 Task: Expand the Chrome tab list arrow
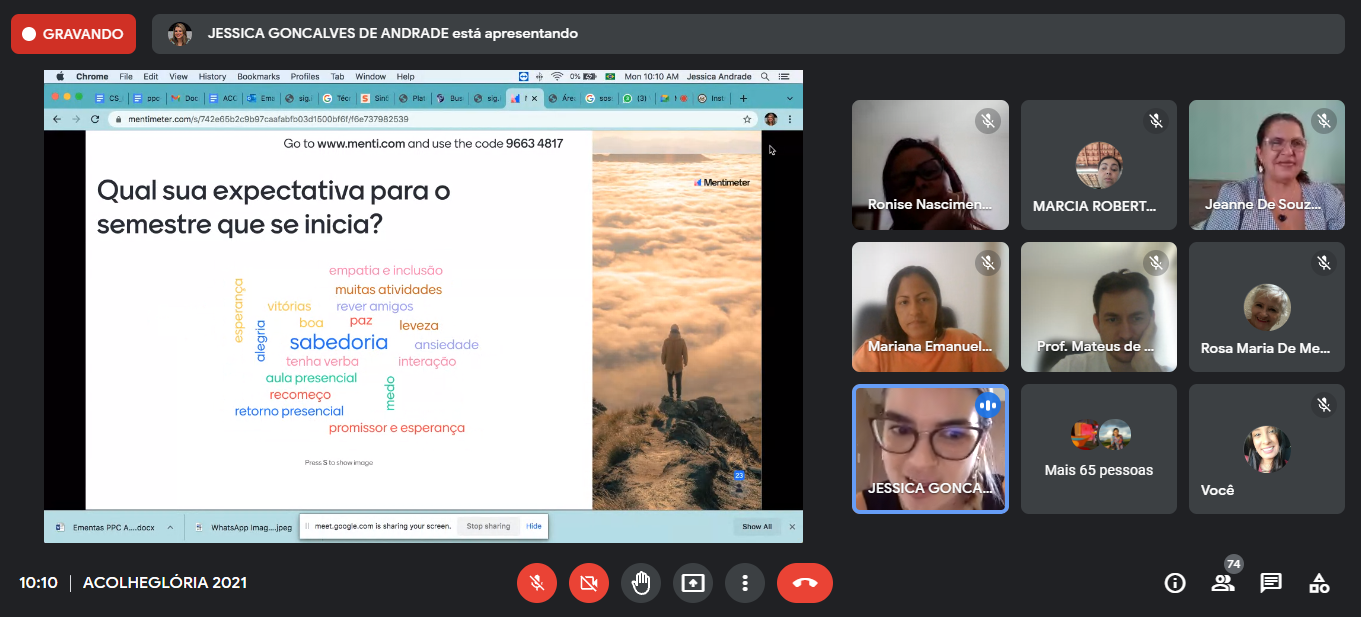tap(790, 98)
